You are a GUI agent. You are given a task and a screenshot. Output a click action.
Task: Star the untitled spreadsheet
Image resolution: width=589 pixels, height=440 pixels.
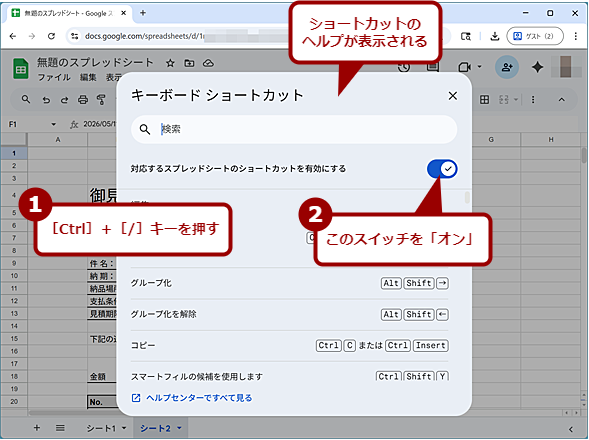(x=170, y=63)
